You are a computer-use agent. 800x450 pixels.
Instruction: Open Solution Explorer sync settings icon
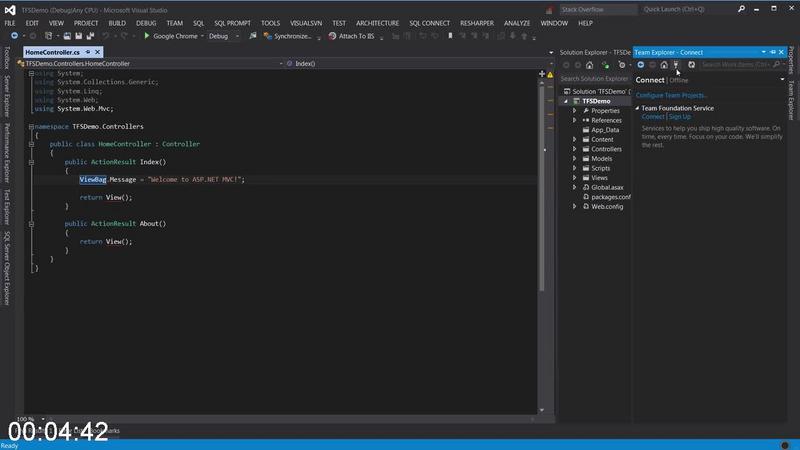tap(622, 65)
